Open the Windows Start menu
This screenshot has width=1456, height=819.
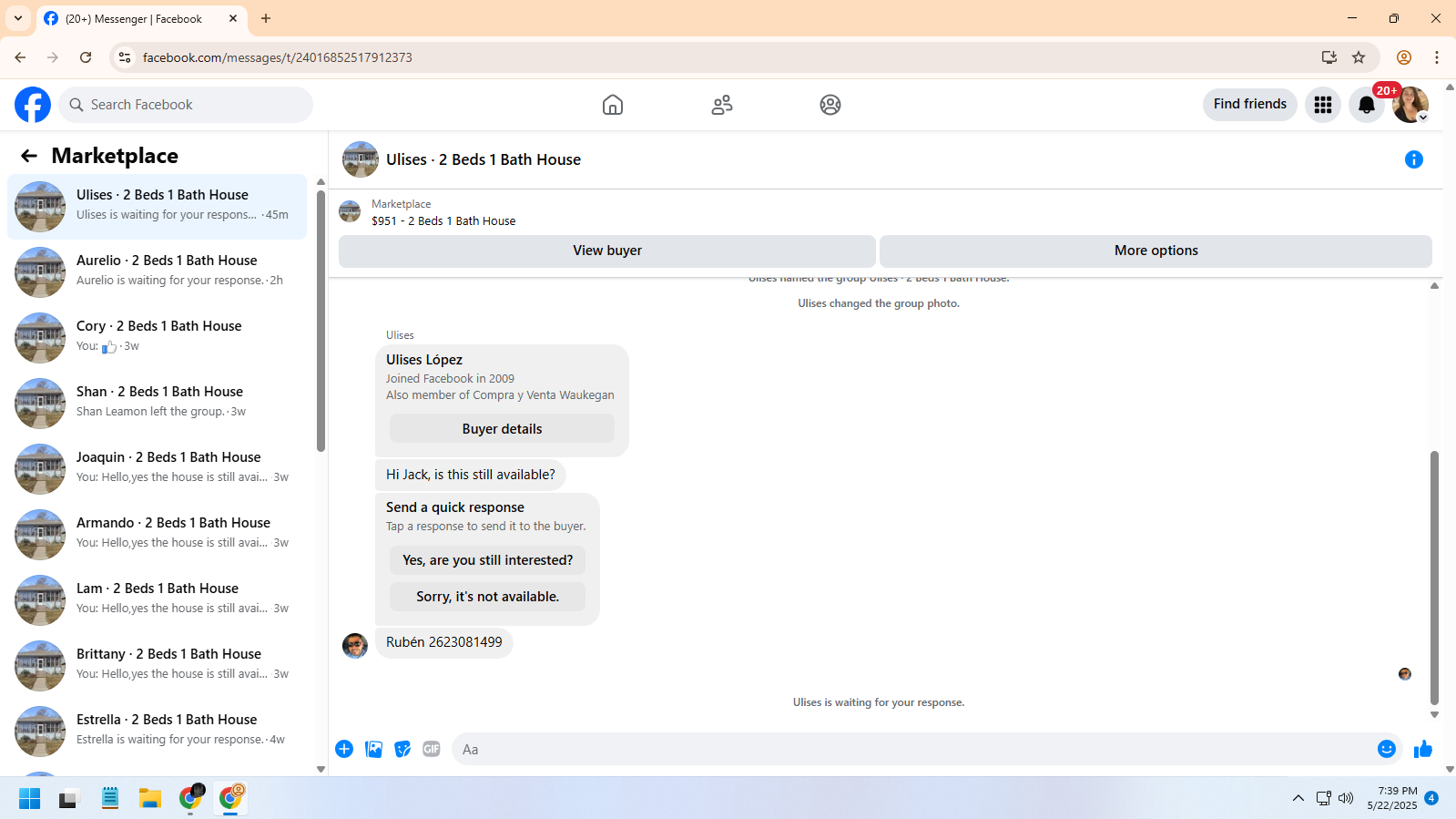tap(30, 798)
